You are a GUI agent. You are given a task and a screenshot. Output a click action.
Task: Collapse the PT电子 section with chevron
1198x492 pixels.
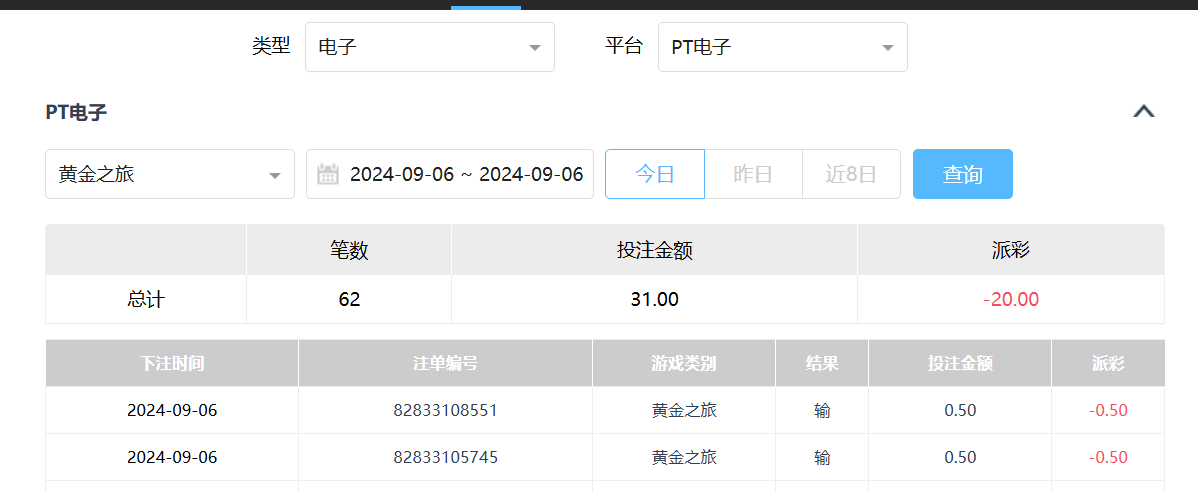1143,112
